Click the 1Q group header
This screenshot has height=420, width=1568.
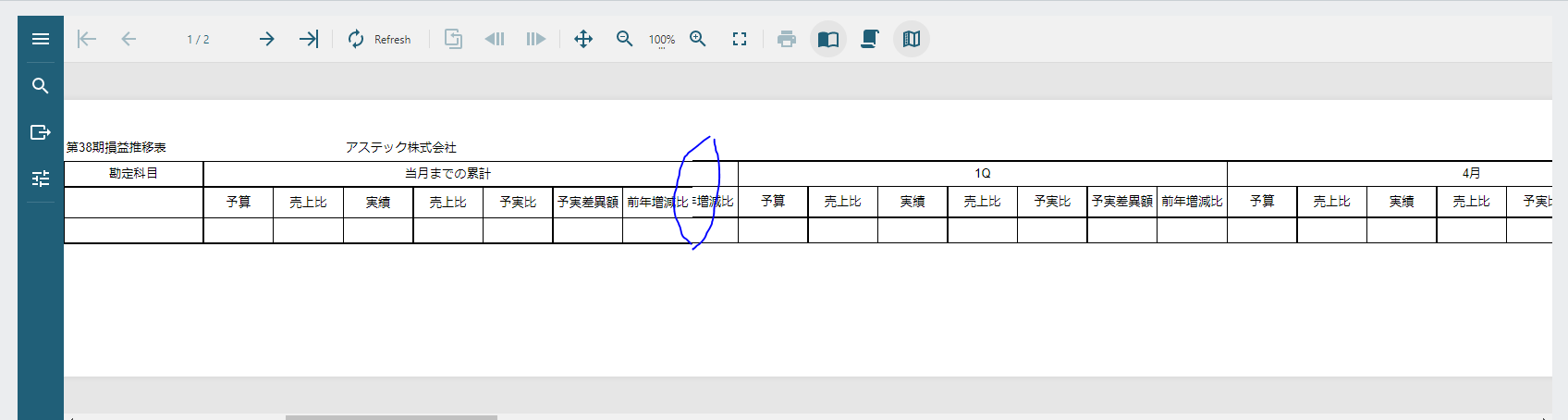[983, 173]
